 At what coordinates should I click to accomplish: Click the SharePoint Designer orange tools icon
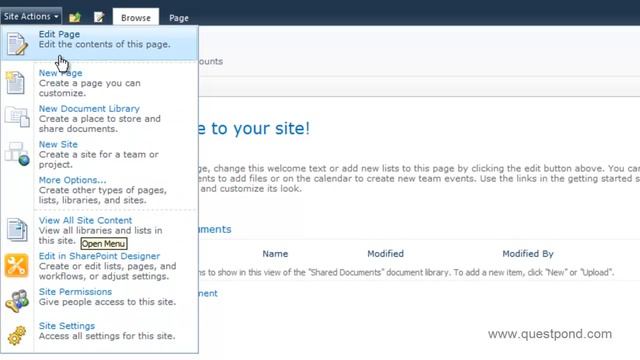16,266
